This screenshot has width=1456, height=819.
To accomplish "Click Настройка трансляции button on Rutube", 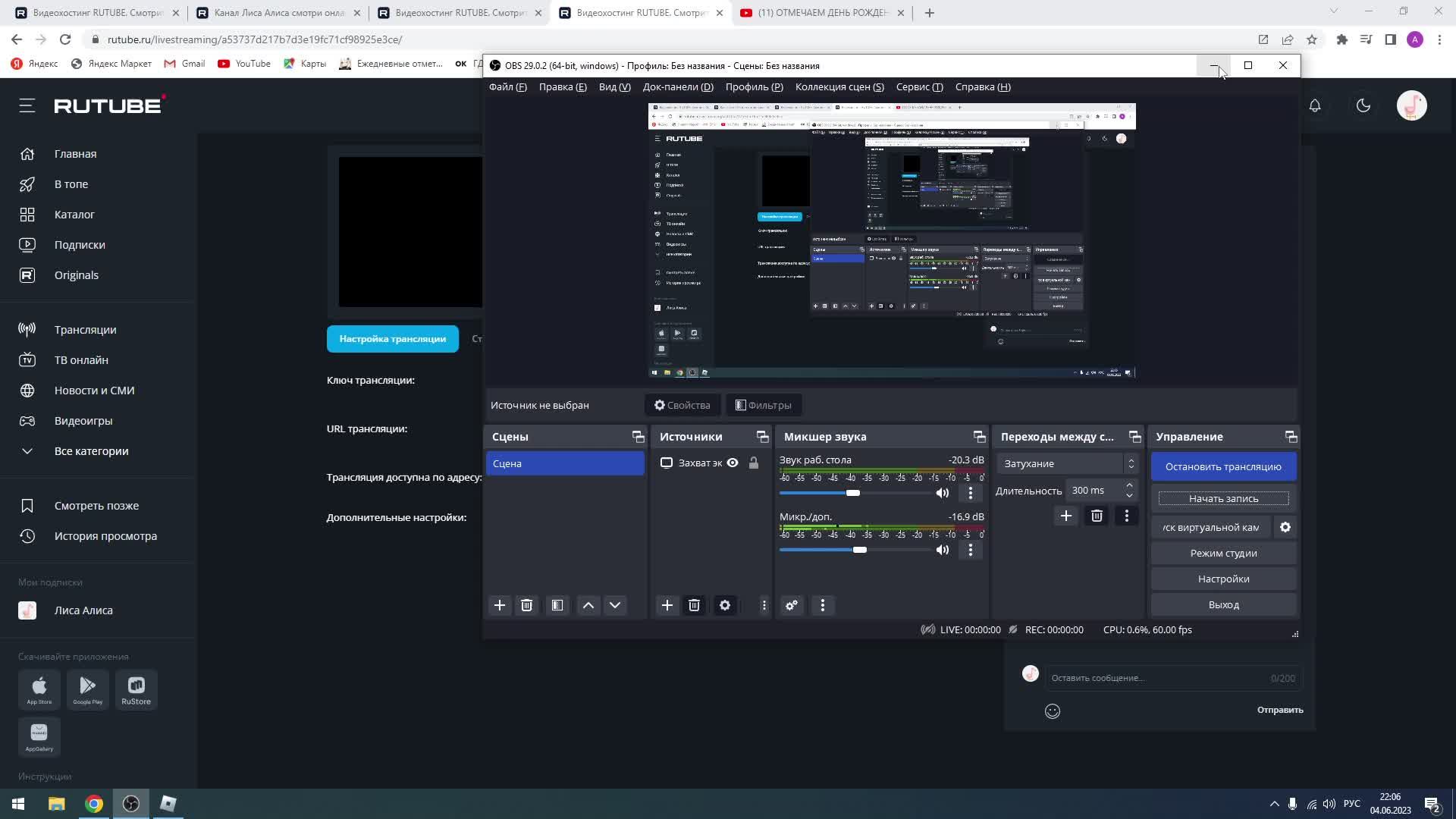I will pyautogui.click(x=392, y=339).
